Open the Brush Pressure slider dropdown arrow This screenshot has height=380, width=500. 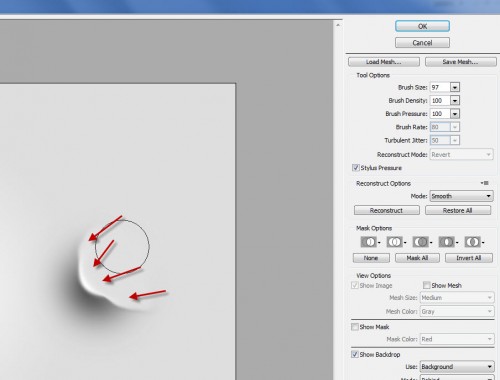coord(455,114)
